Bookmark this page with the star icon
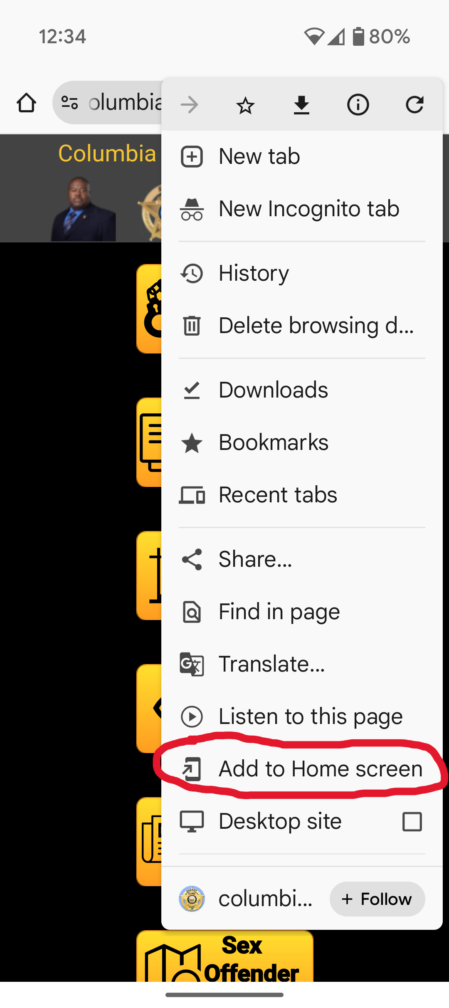 click(245, 105)
